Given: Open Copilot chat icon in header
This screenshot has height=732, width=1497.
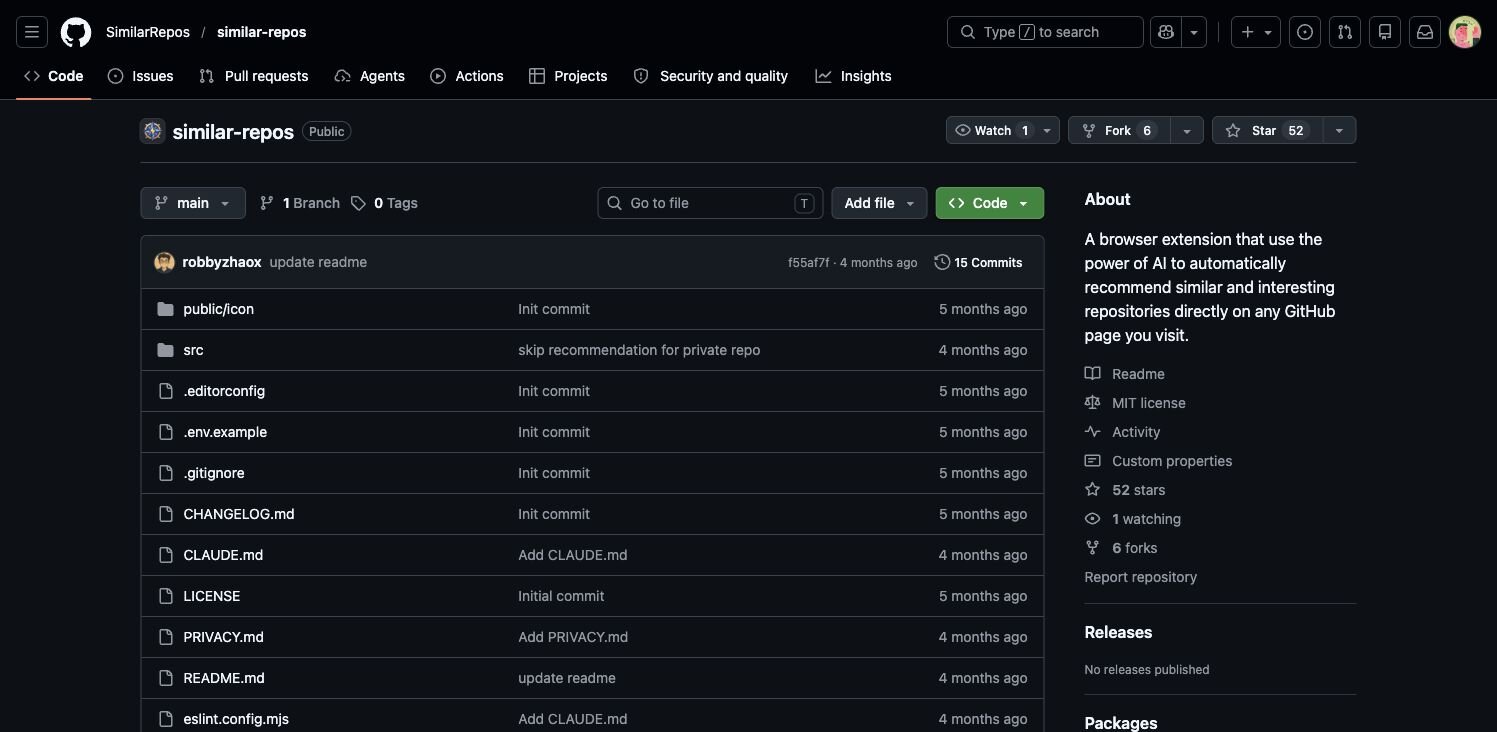Looking at the screenshot, I should (x=1166, y=32).
